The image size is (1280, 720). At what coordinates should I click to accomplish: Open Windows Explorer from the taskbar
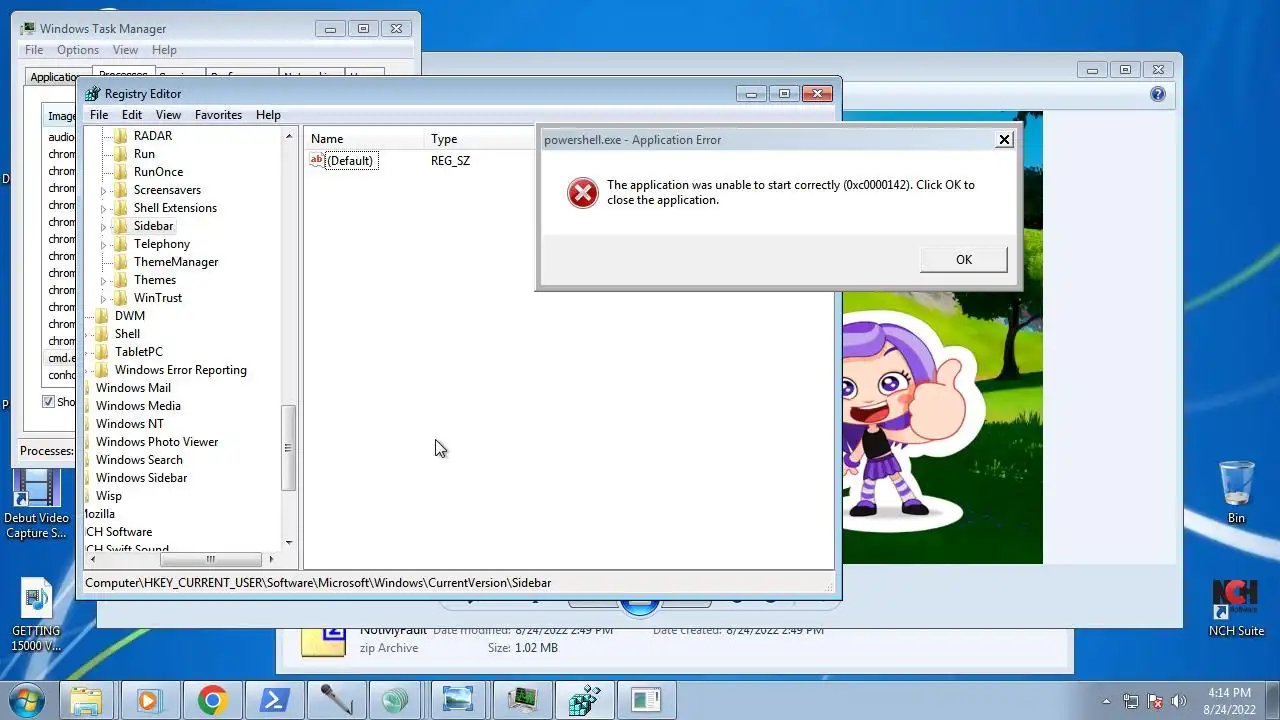[87, 700]
